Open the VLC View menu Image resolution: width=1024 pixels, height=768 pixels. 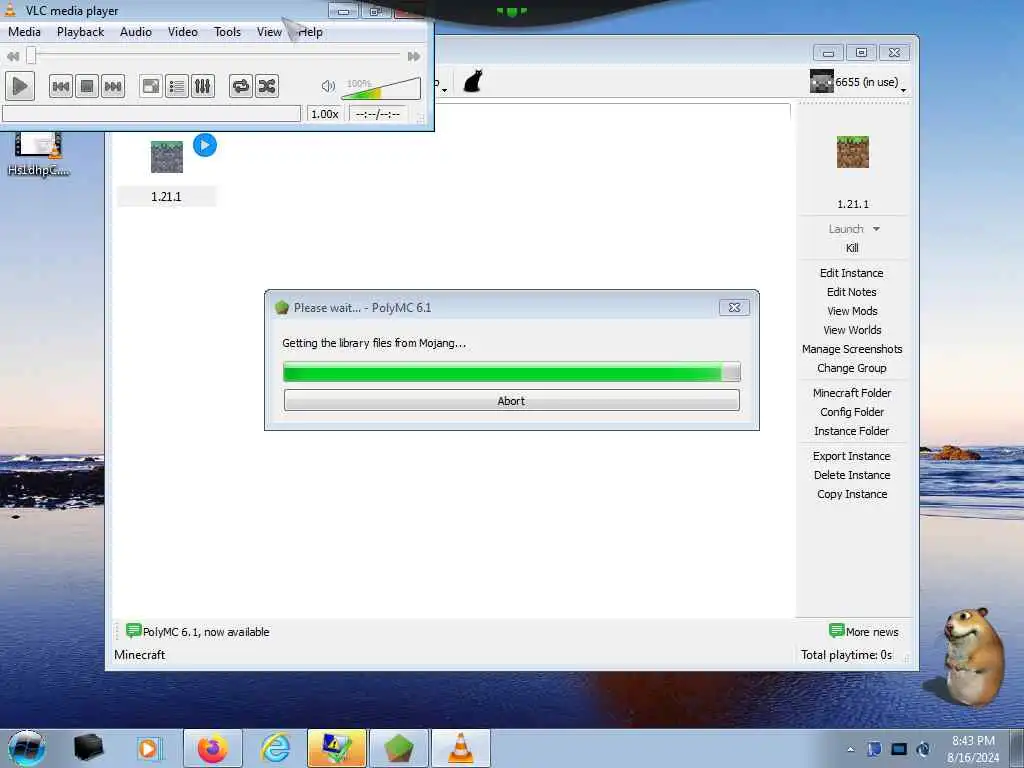pos(269,32)
